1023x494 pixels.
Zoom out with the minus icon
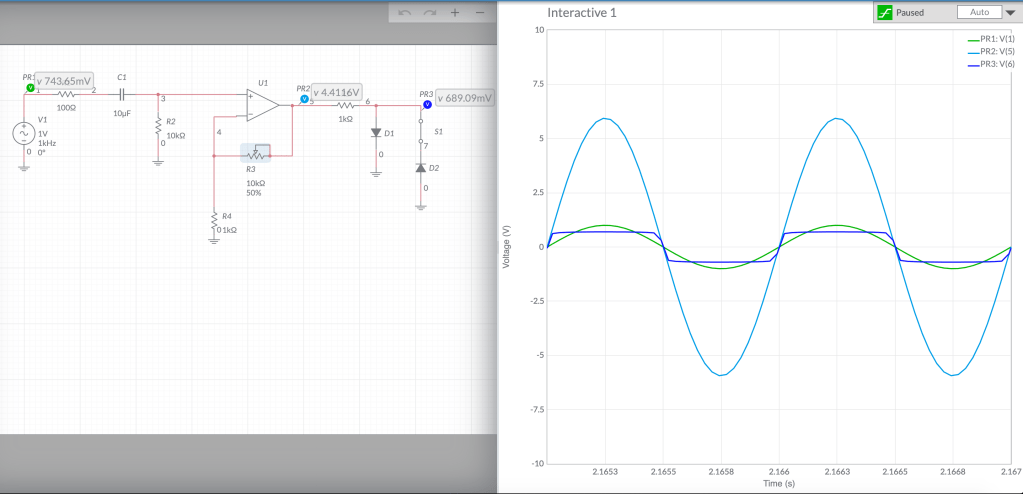coord(480,12)
